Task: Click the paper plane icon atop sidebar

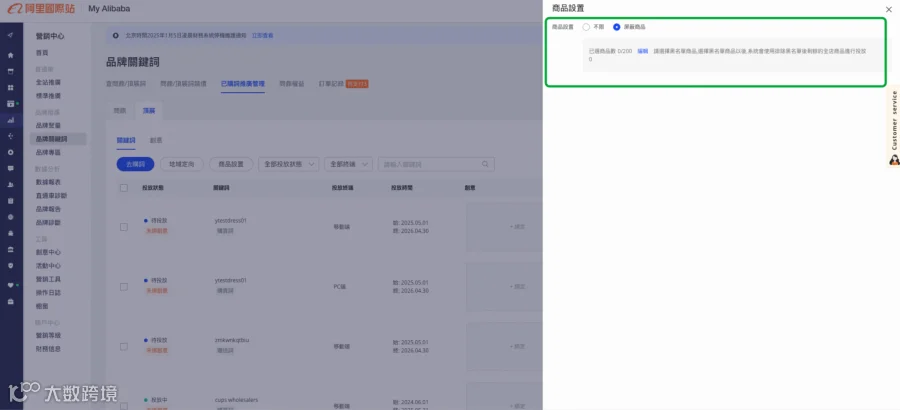Action: coord(10,36)
